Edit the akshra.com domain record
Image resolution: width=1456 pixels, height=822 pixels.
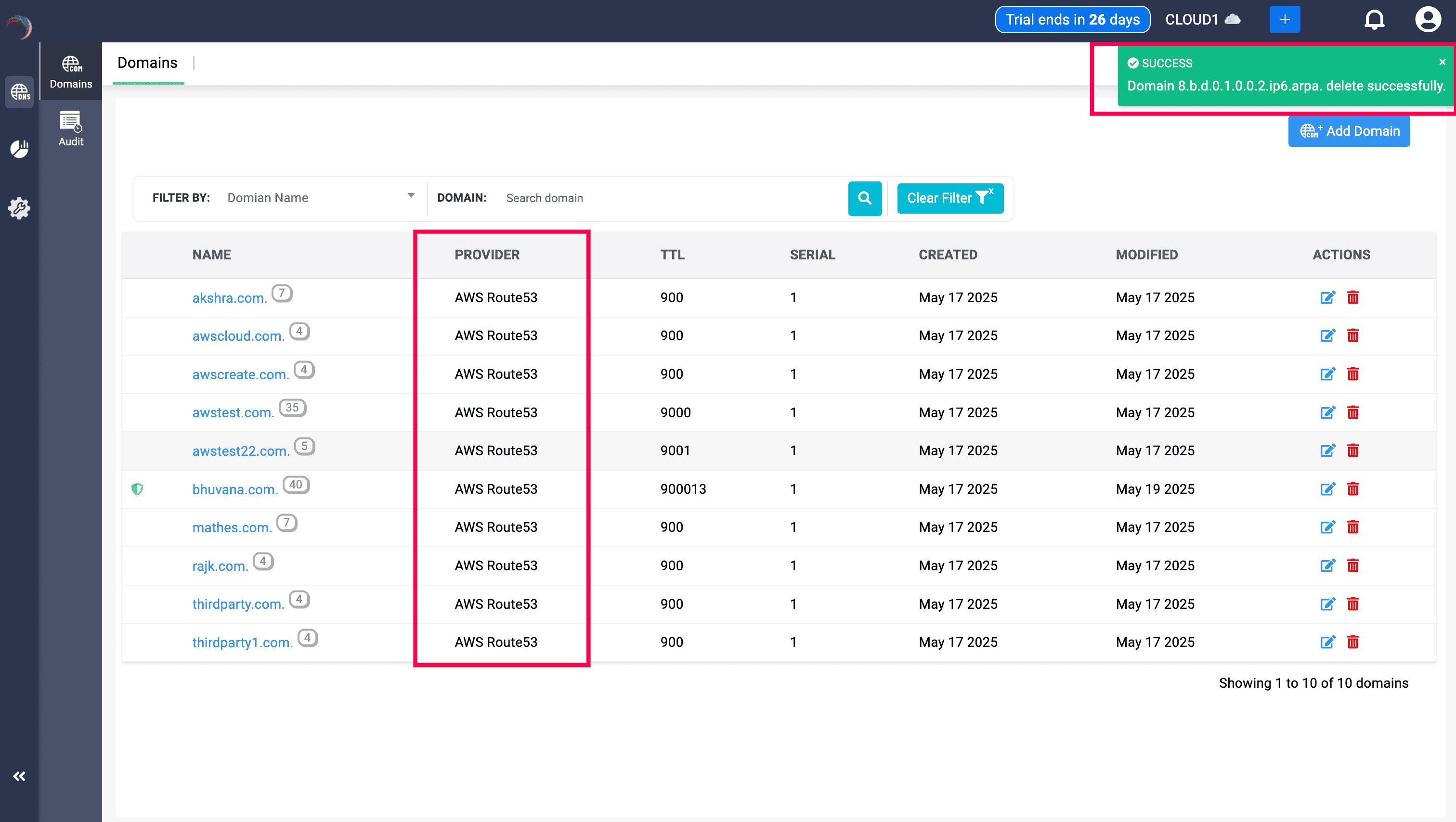coord(1328,297)
